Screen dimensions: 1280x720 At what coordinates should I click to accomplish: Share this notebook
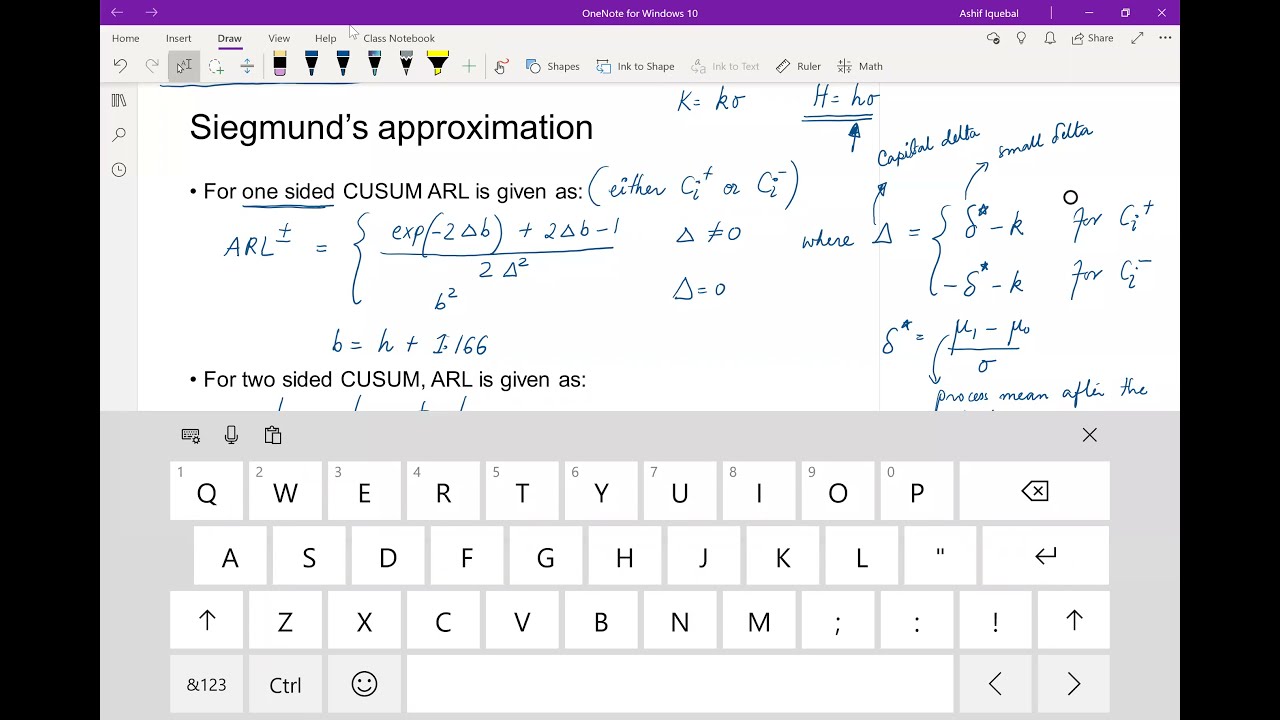(x=1092, y=38)
